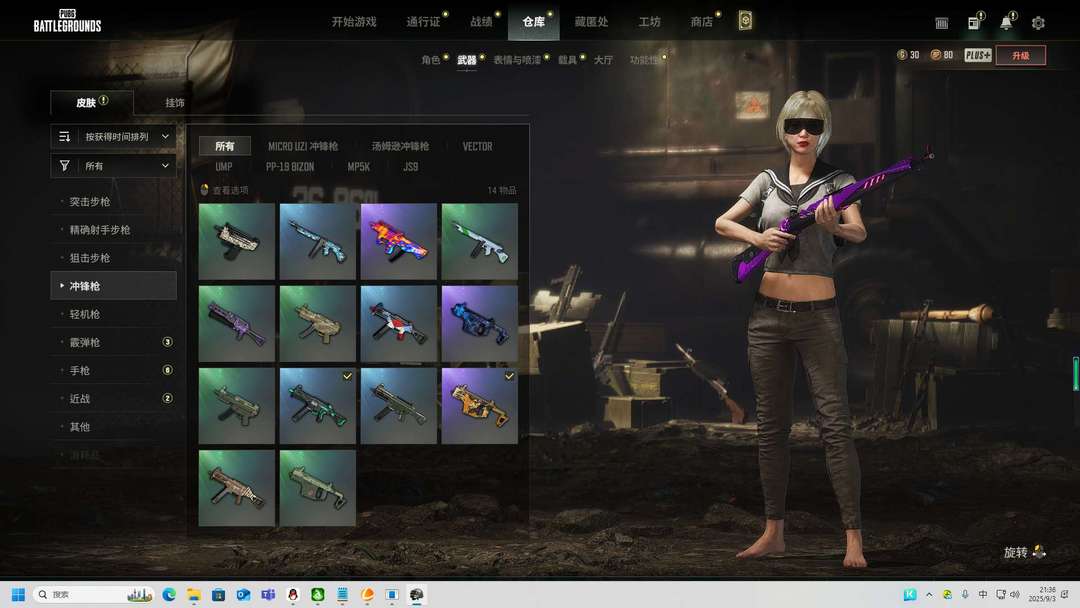The image size is (1080, 608).
Task: Select 冲锋枪 category
Action: [x=114, y=286]
